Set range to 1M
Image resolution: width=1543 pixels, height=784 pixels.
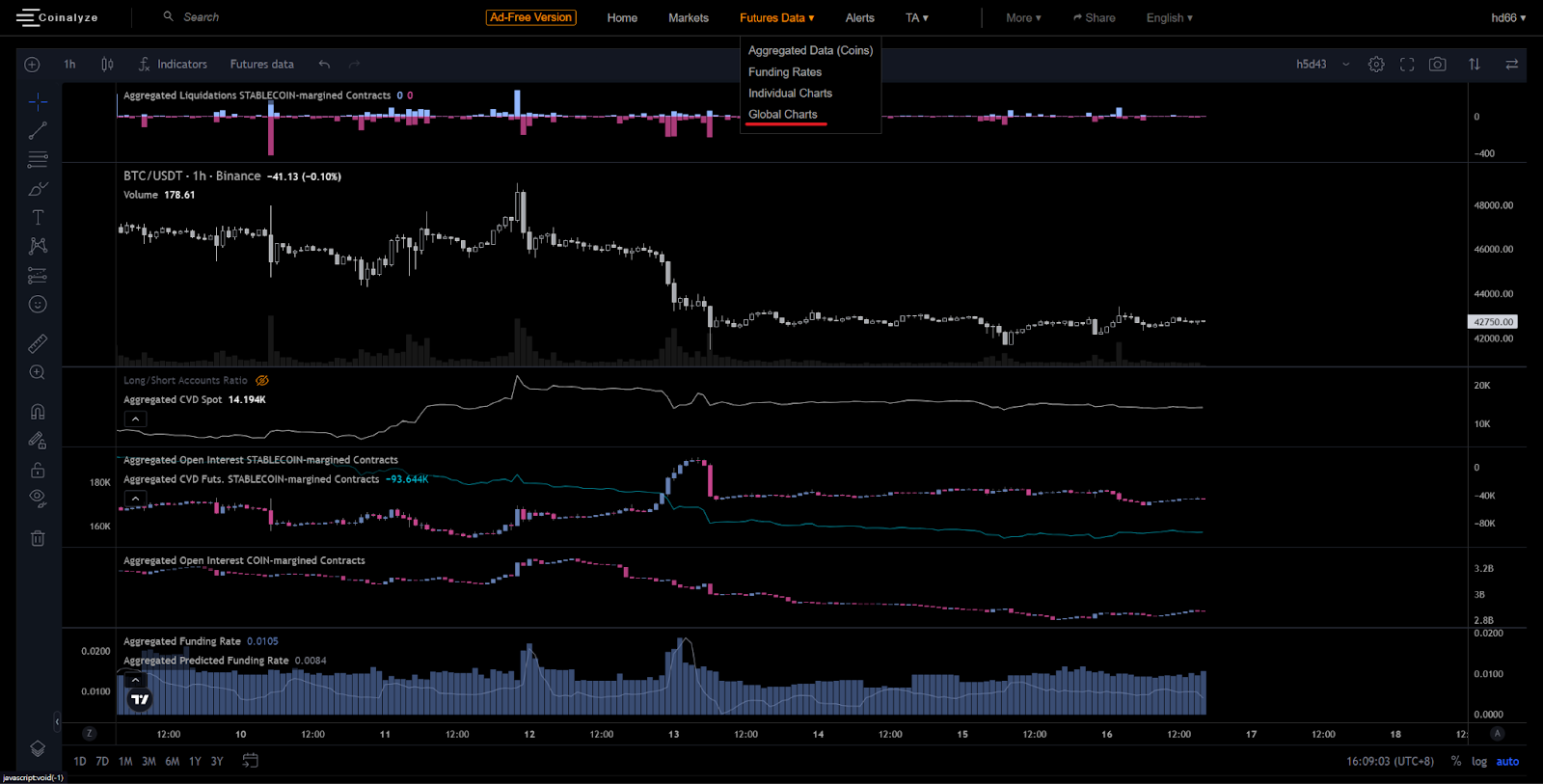click(x=125, y=762)
